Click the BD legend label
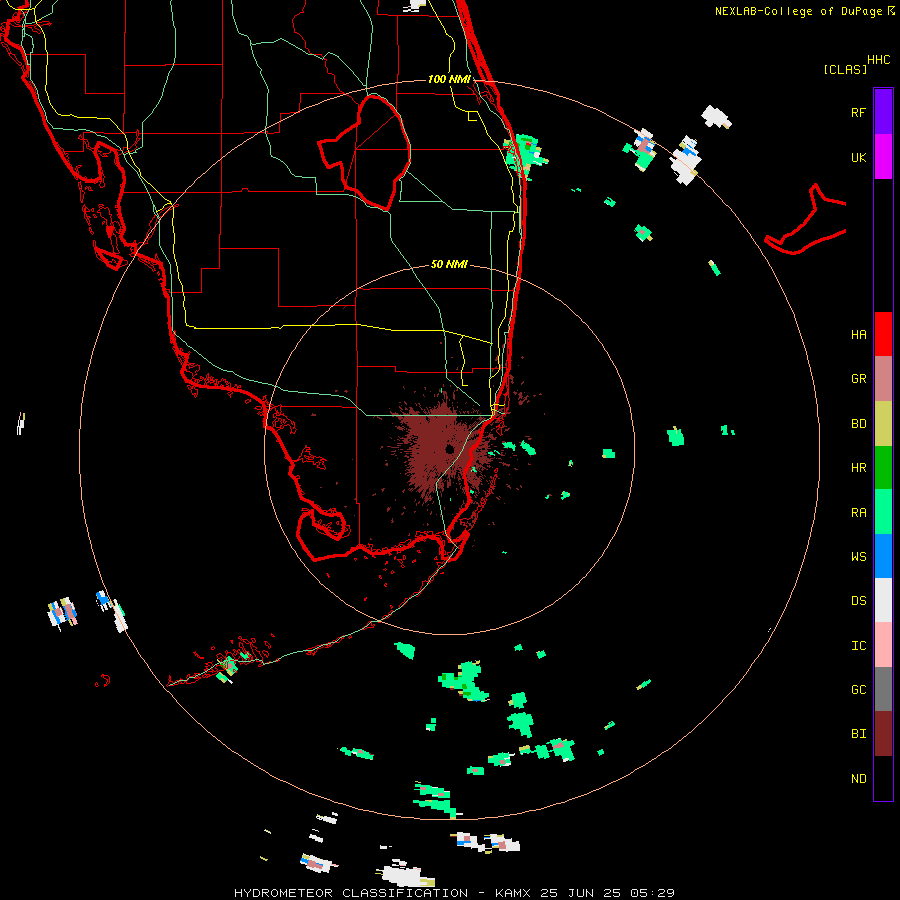 [858, 424]
